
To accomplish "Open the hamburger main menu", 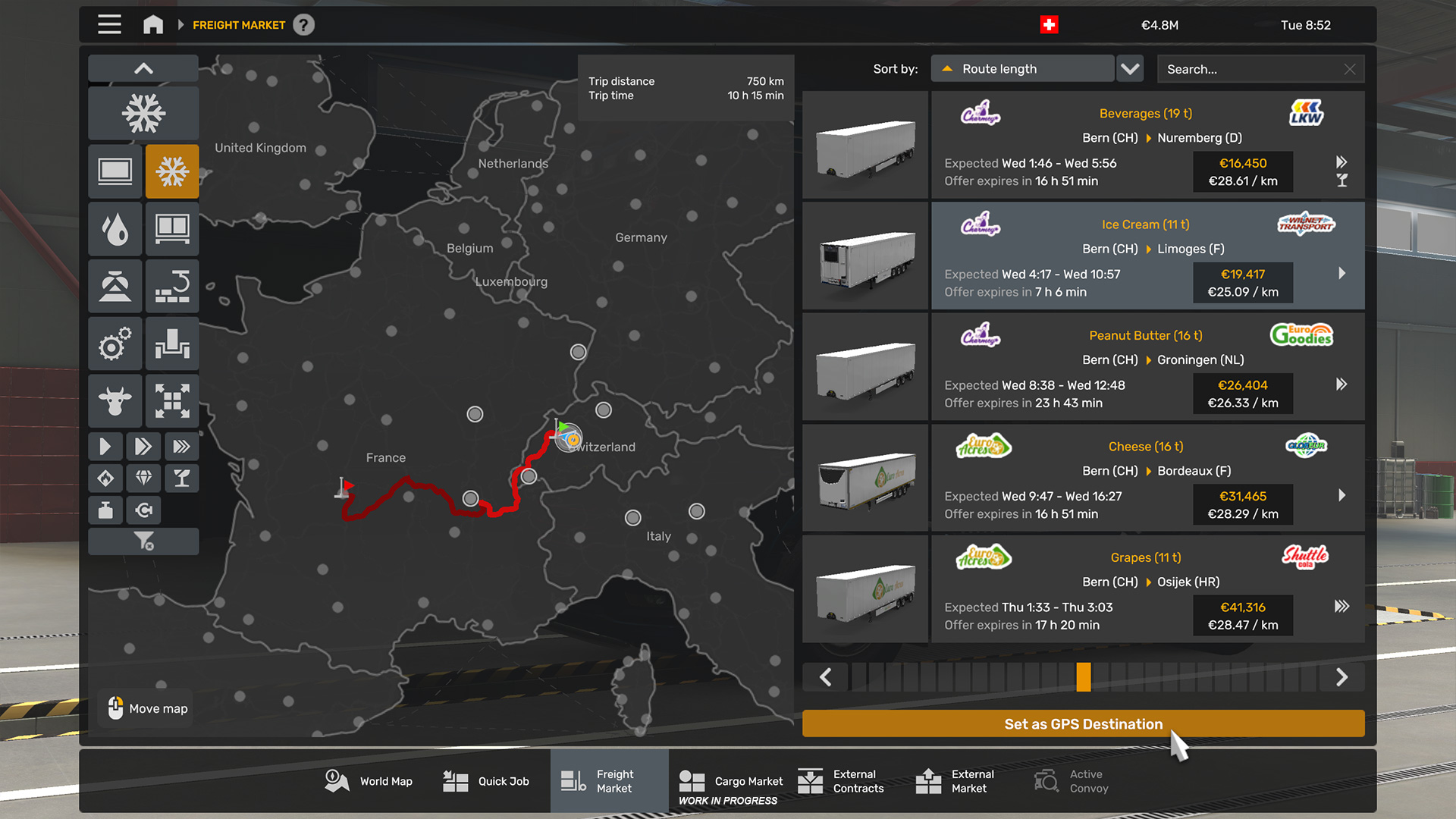I will (109, 25).
